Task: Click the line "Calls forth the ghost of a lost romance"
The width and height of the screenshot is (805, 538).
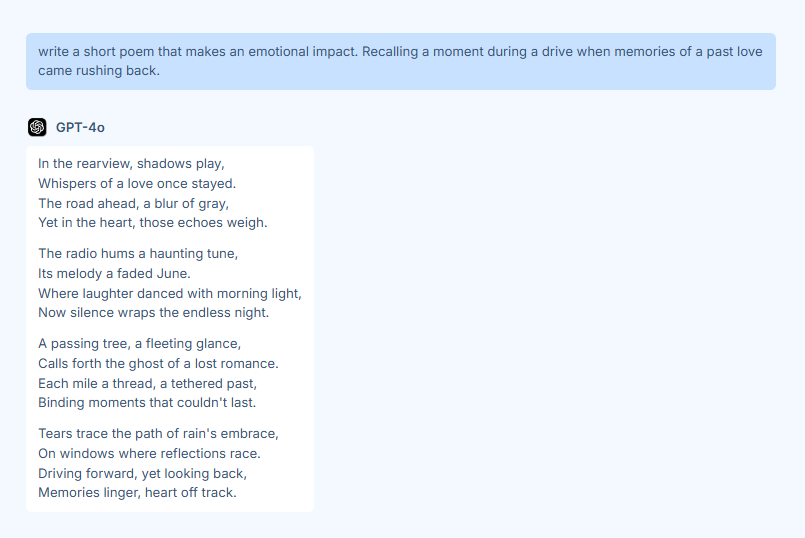Action: tap(158, 363)
